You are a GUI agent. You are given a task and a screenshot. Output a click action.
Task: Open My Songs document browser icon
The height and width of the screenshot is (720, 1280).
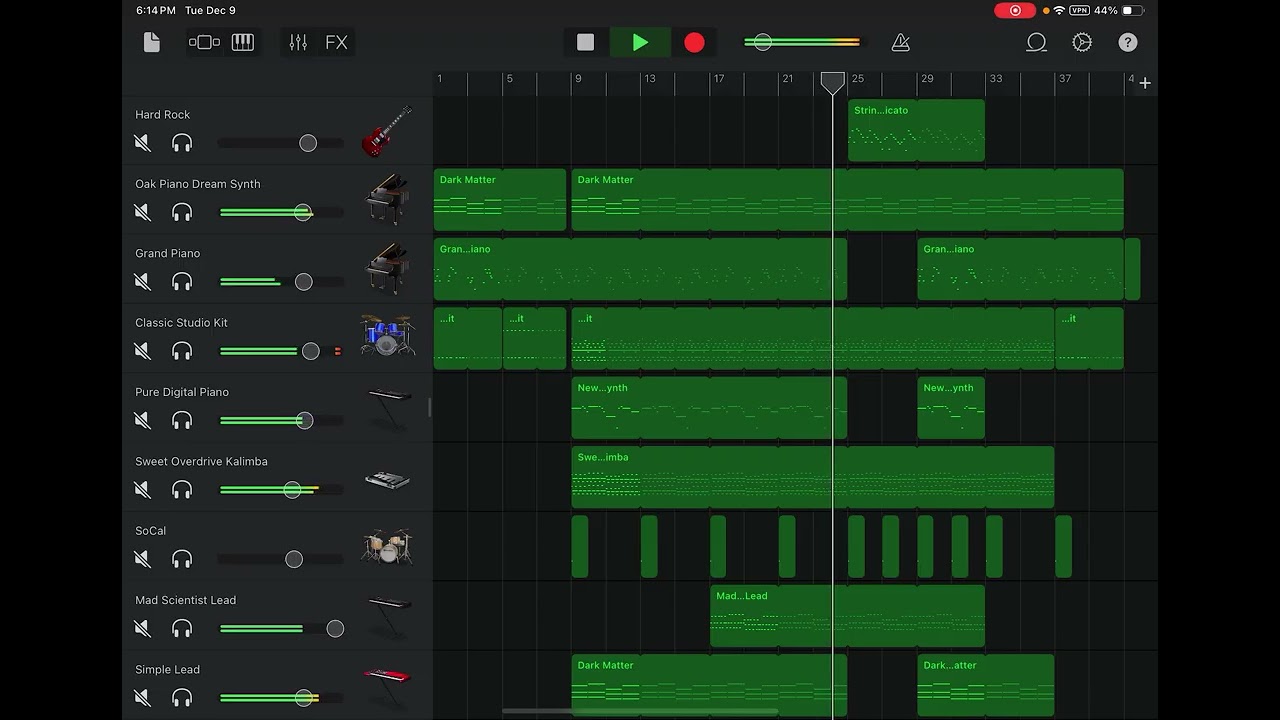click(152, 42)
